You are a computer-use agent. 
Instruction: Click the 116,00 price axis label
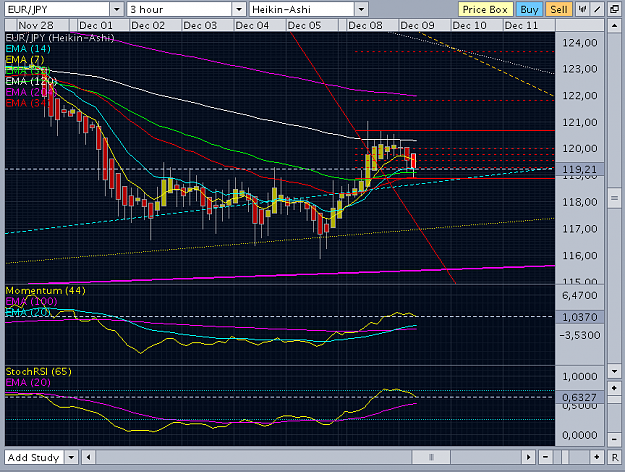pyautogui.click(x=580, y=256)
